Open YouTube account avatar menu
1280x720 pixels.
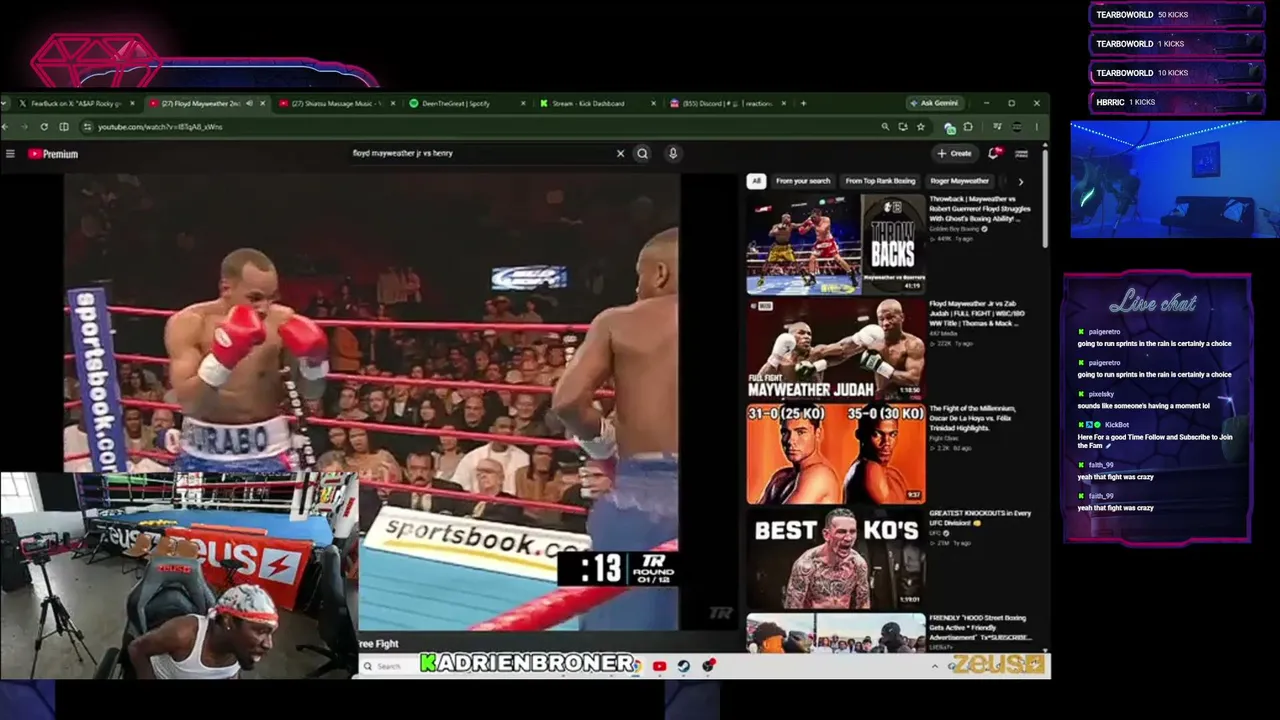click(1022, 153)
